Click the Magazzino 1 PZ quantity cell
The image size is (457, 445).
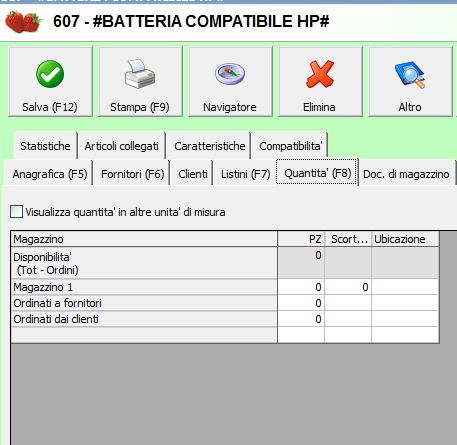pos(301,287)
